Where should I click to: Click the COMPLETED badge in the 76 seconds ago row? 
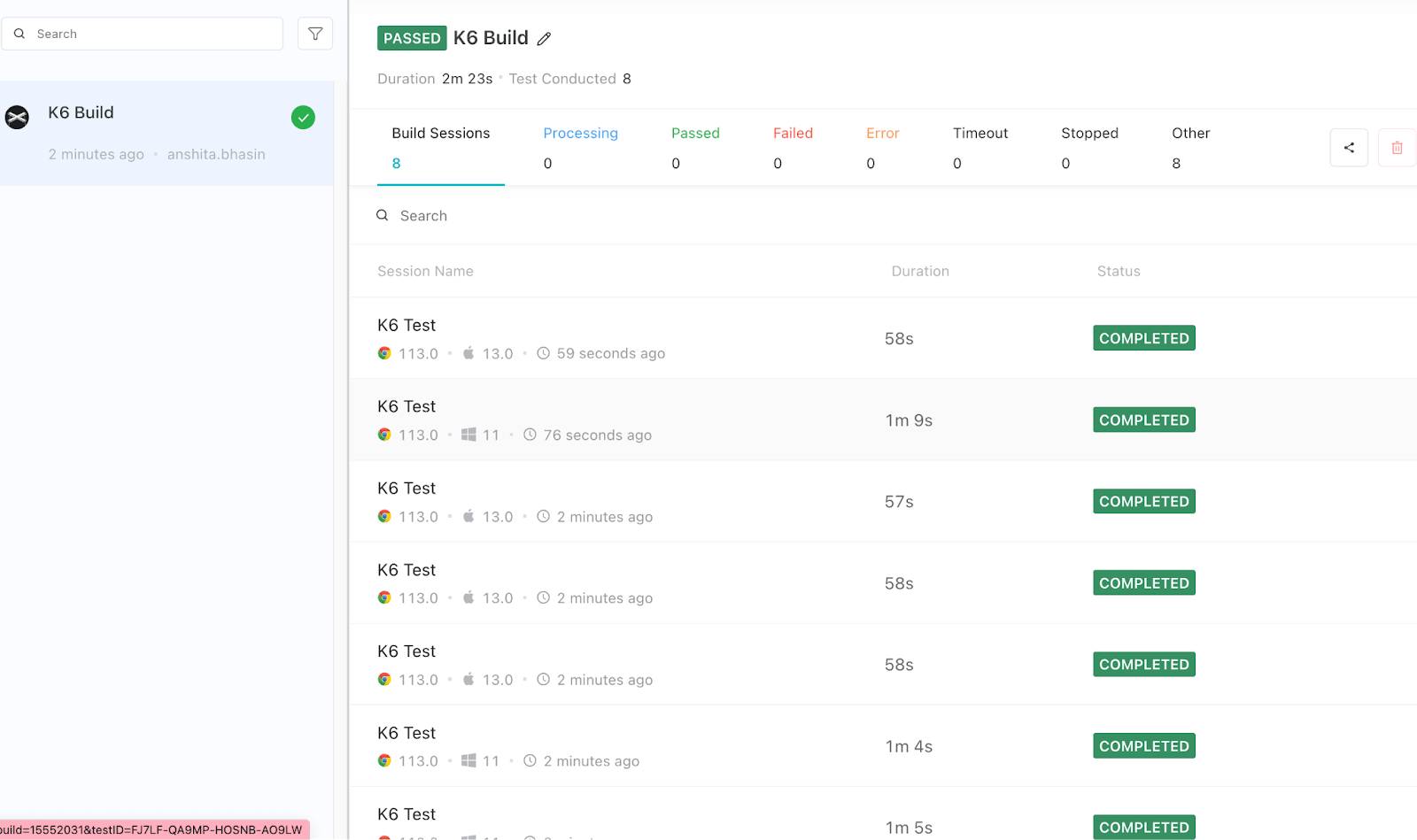tap(1144, 420)
